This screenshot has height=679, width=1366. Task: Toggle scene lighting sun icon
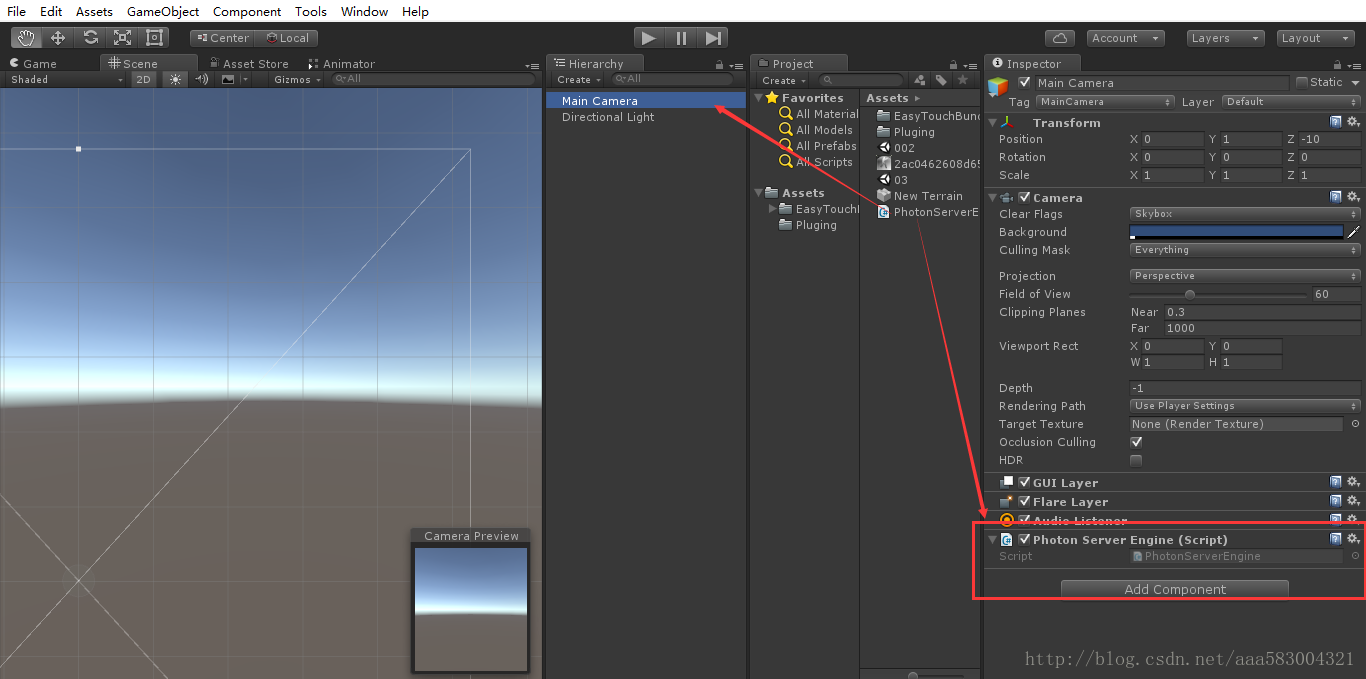(x=176, y=79)
